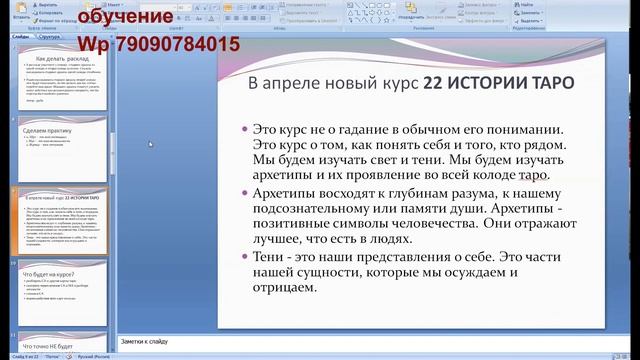Open text direction (Направление текста) menu
This screenshot has height=360, width=640.
click(x=305, y=5)
